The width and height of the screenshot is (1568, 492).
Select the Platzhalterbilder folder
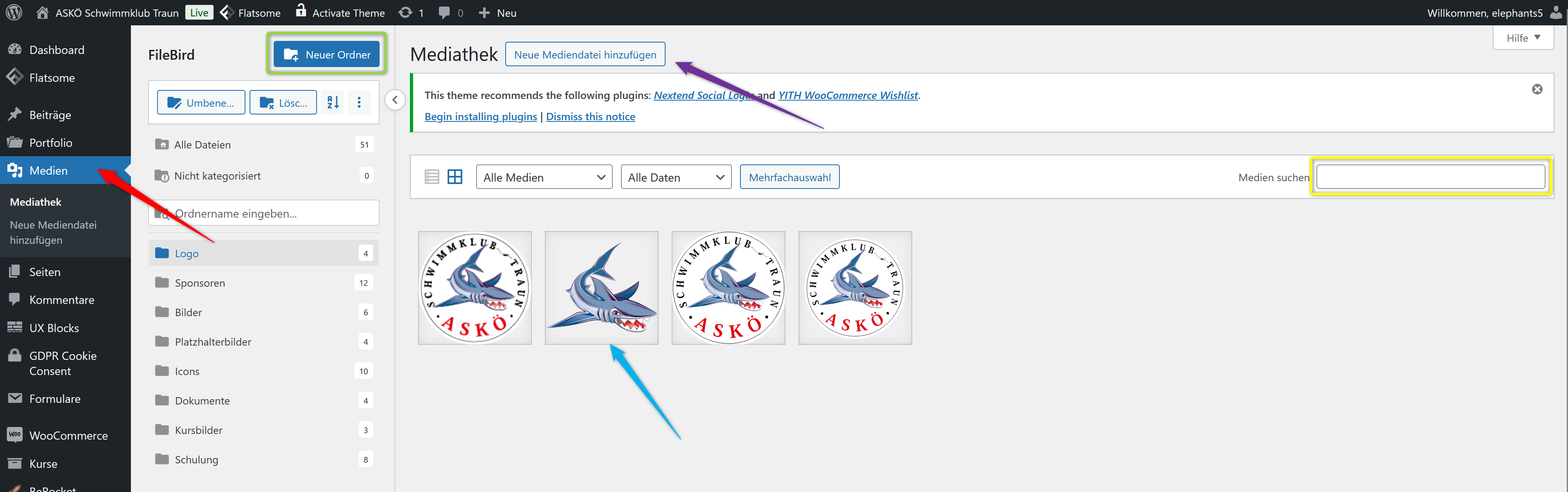tap(263, 341)
